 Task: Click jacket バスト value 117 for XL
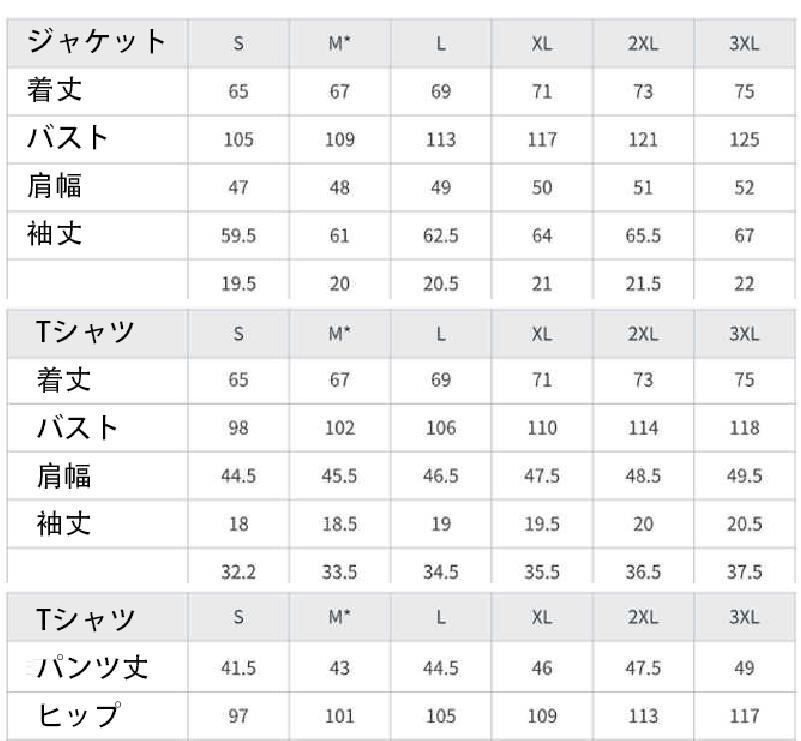click(542, 140)
